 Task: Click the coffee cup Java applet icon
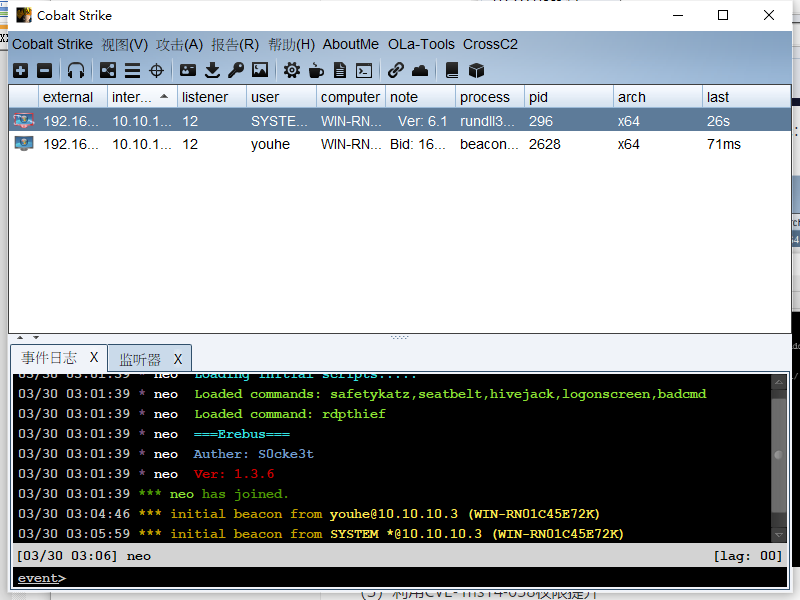point(316,70)
